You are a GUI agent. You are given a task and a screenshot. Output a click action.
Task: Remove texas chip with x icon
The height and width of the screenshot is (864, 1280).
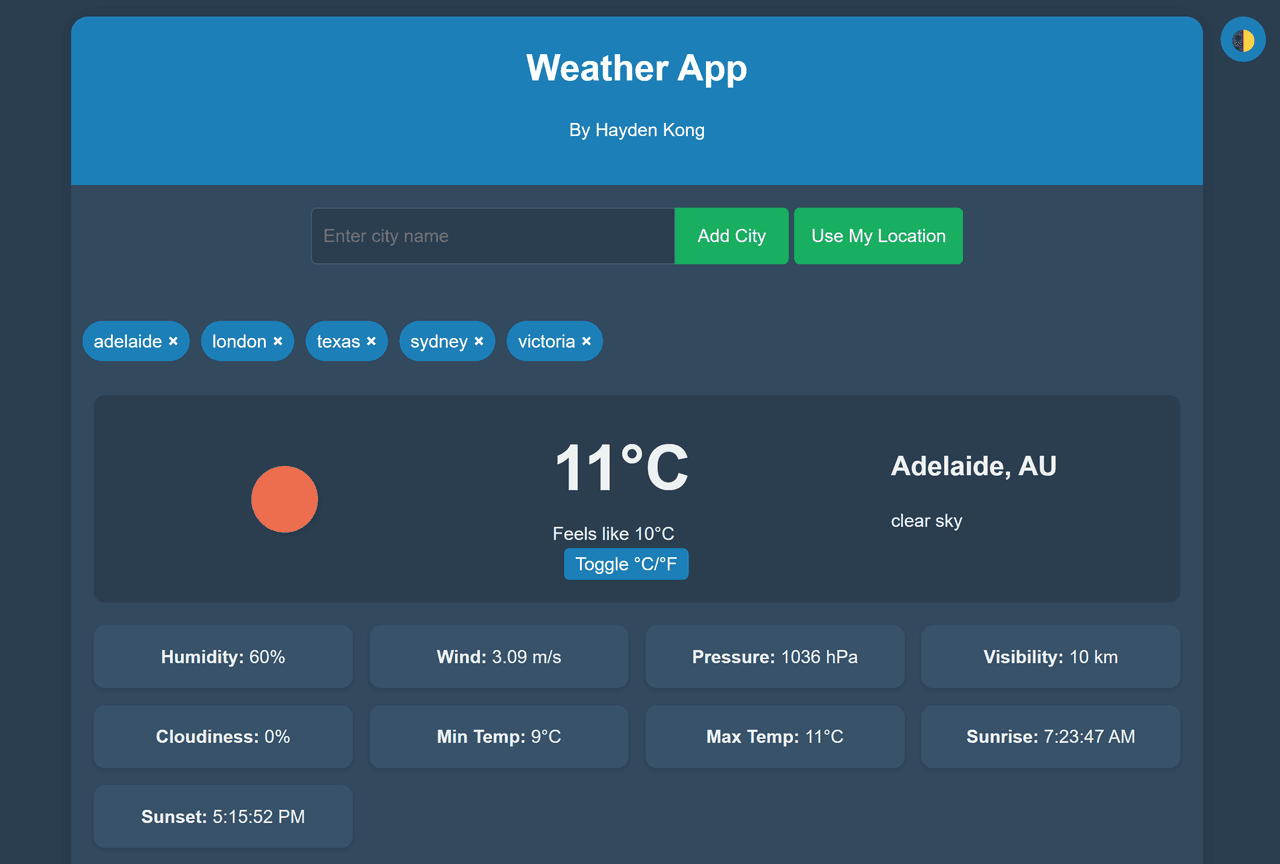tap(371, 342)
